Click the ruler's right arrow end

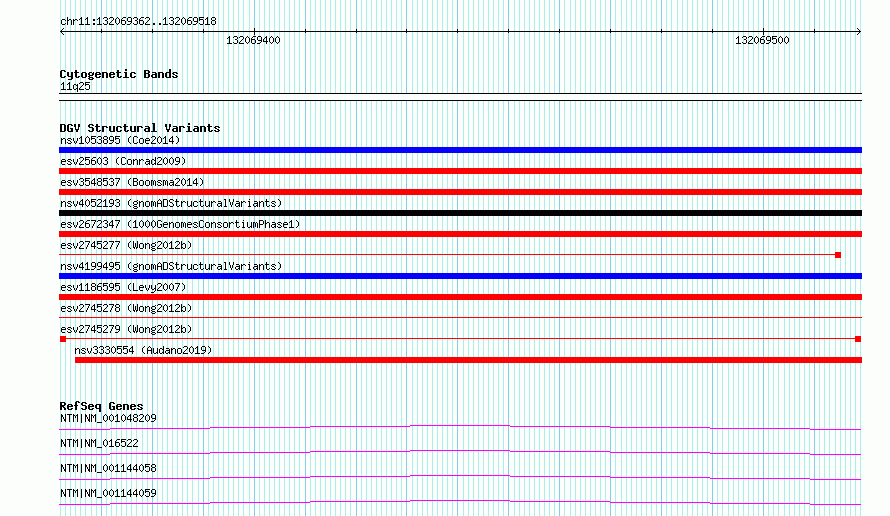[859, 32]
